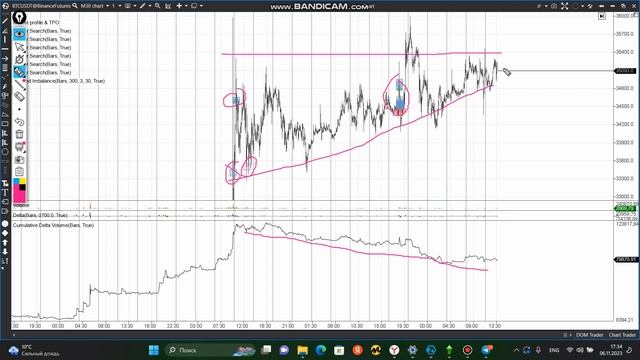Open the indicators icon in top toolbar

[x=128, y=6]
